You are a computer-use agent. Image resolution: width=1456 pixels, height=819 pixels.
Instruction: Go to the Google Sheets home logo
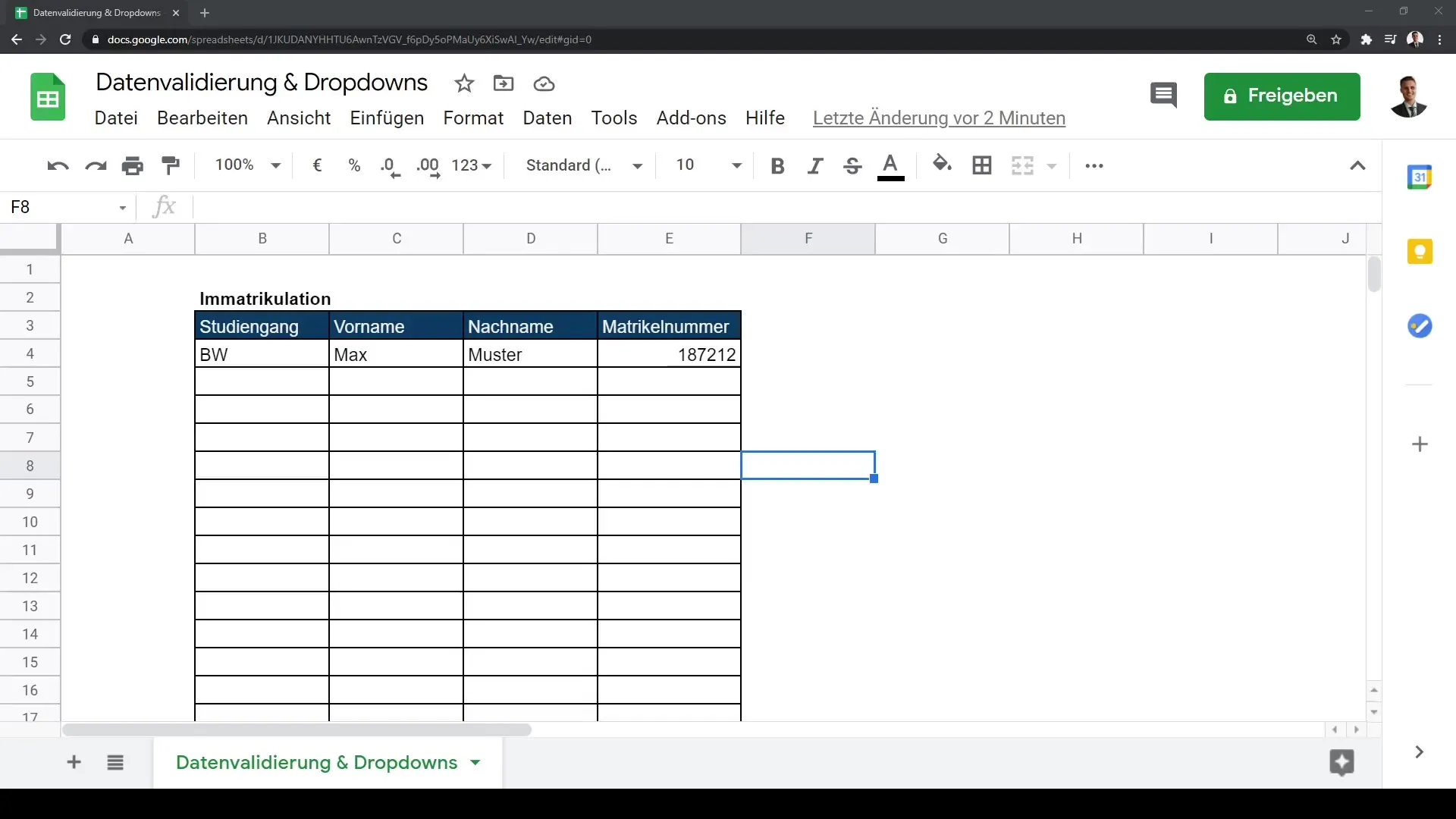point(48,97)
